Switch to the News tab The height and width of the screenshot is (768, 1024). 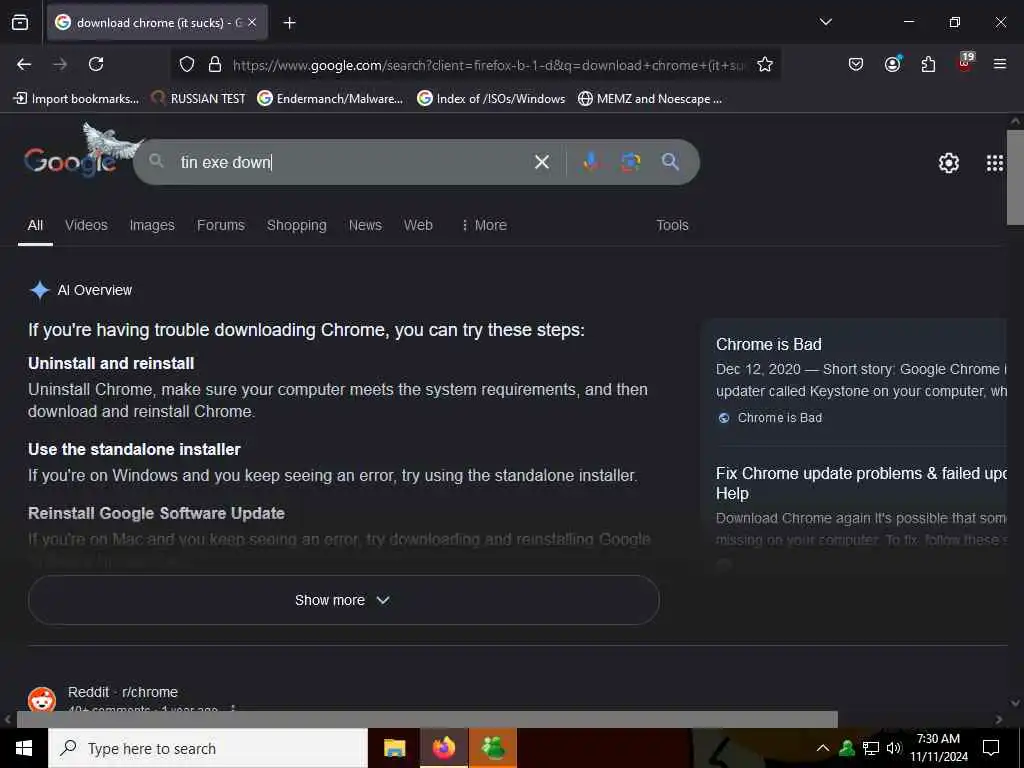365,225
